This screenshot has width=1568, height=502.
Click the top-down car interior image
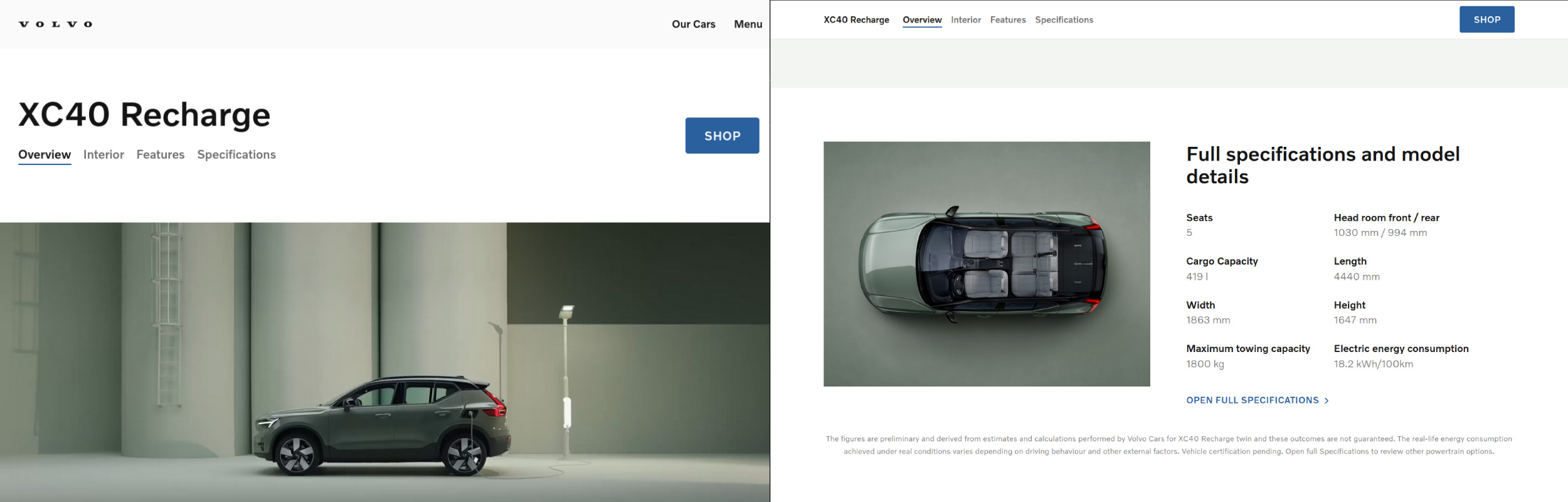coord(987,264)
